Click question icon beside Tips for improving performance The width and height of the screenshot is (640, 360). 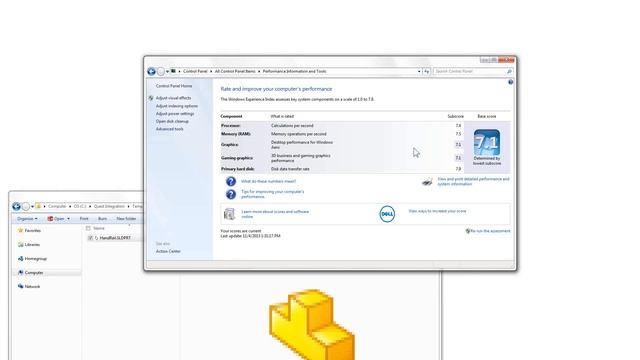click(x=231, y=194)
